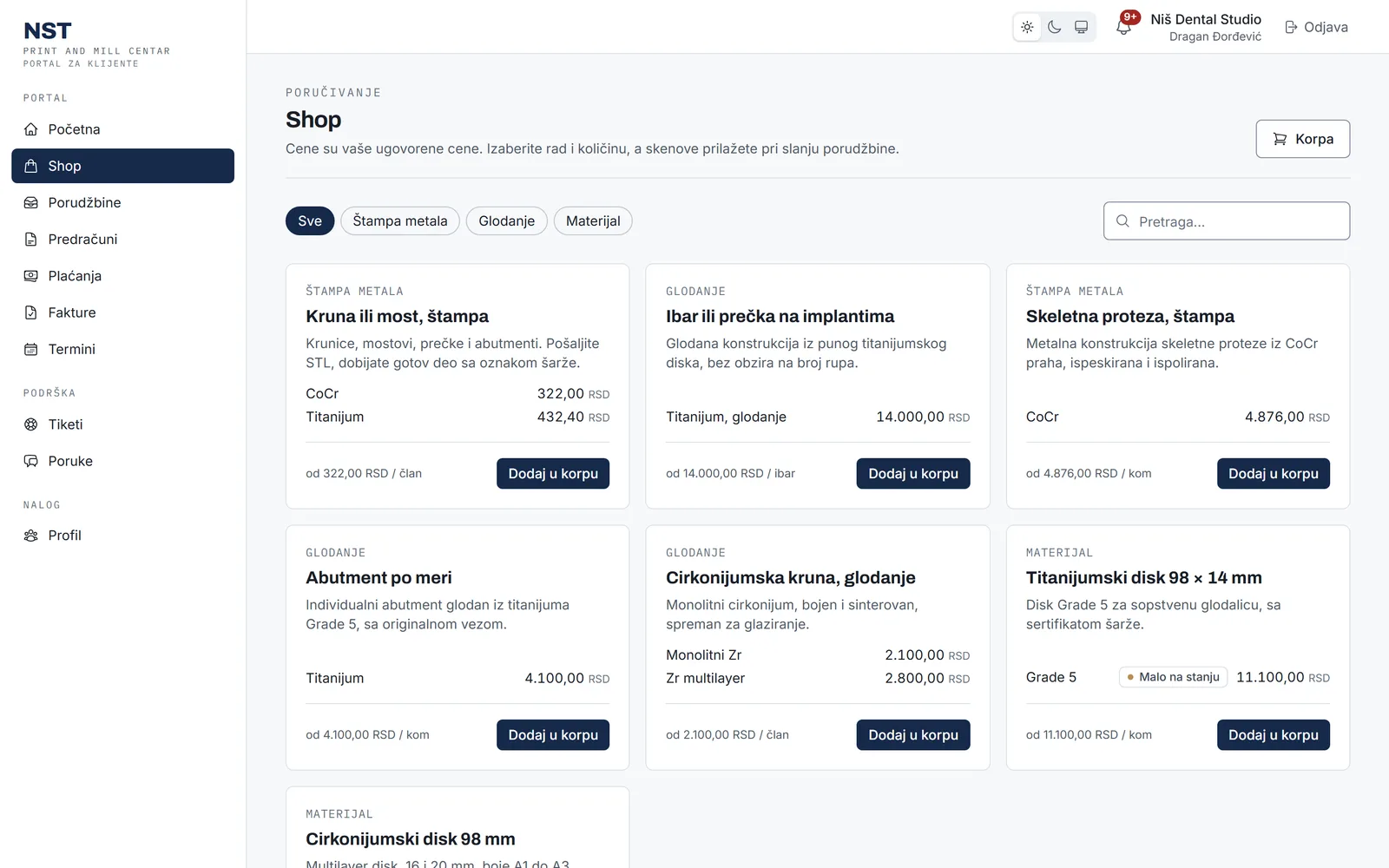Select the Materijal filter chip
1389x868 pixels.
point(593,221)
